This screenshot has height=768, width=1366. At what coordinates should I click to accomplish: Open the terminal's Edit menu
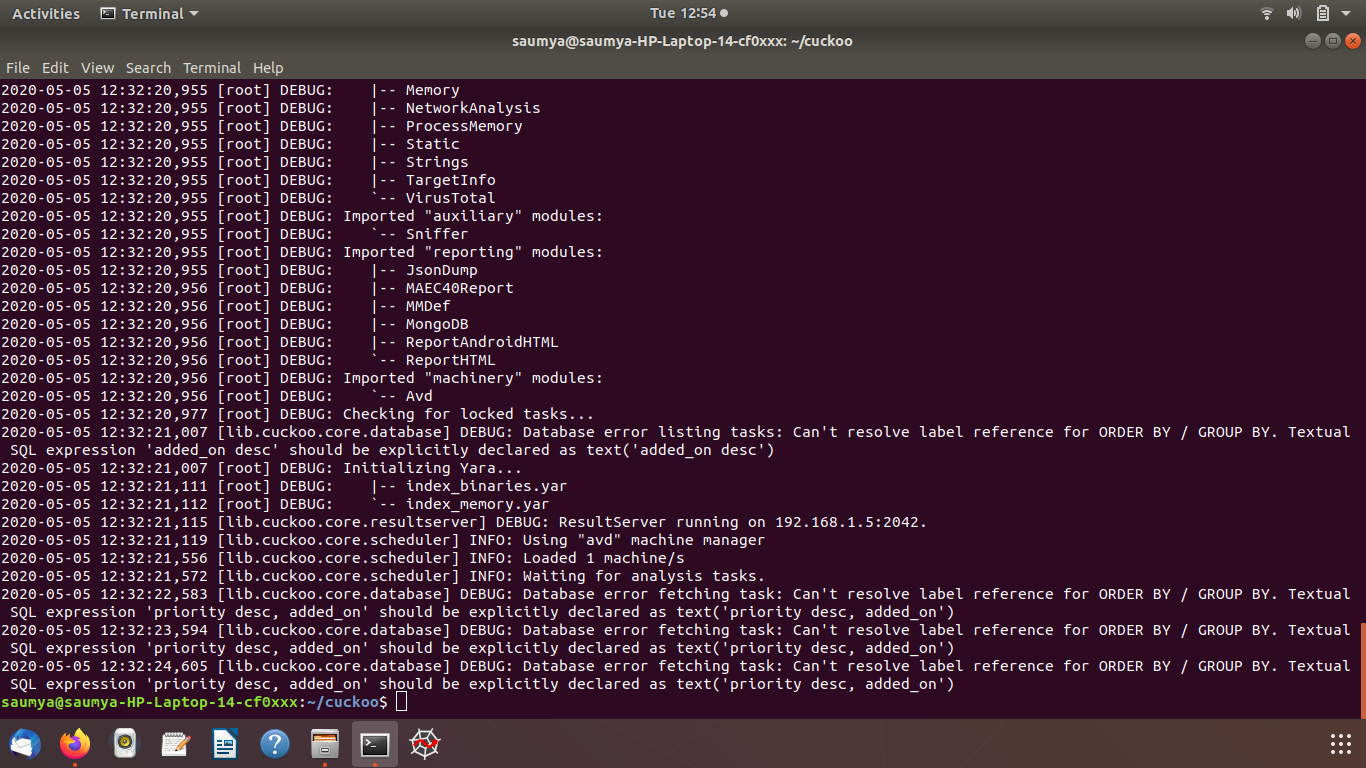tap(55, 68)
